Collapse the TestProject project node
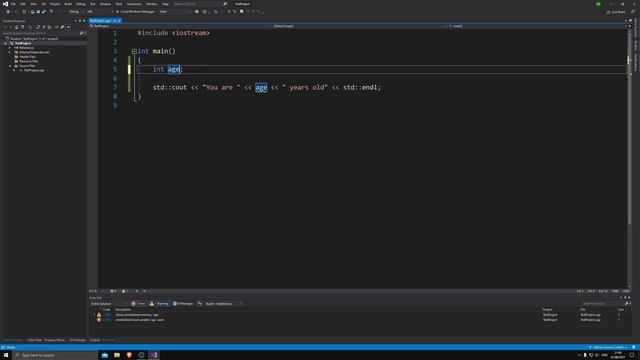Image resolution: width=640 pixels, height=360 pixels. tap(6, 43)
